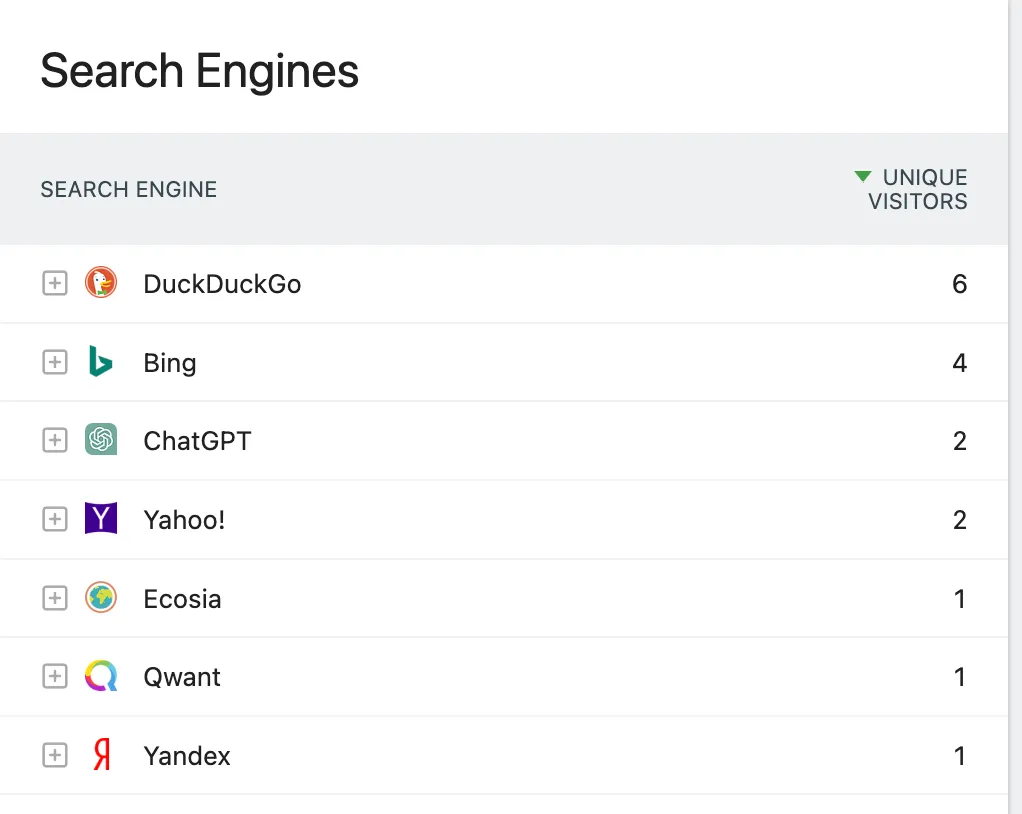Viewport: 1022px width, 814px height.
Task: Expand the Bing row details
Action: 54,362
